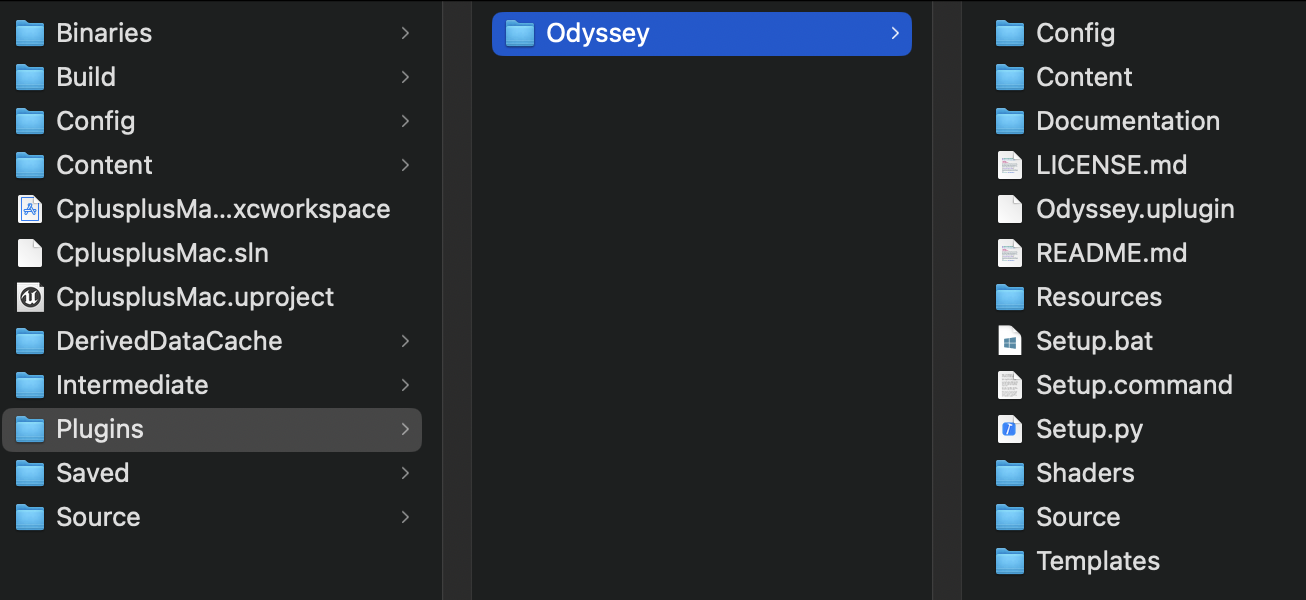Click the CplusplusMac.sln file icon

coord(30,253)
